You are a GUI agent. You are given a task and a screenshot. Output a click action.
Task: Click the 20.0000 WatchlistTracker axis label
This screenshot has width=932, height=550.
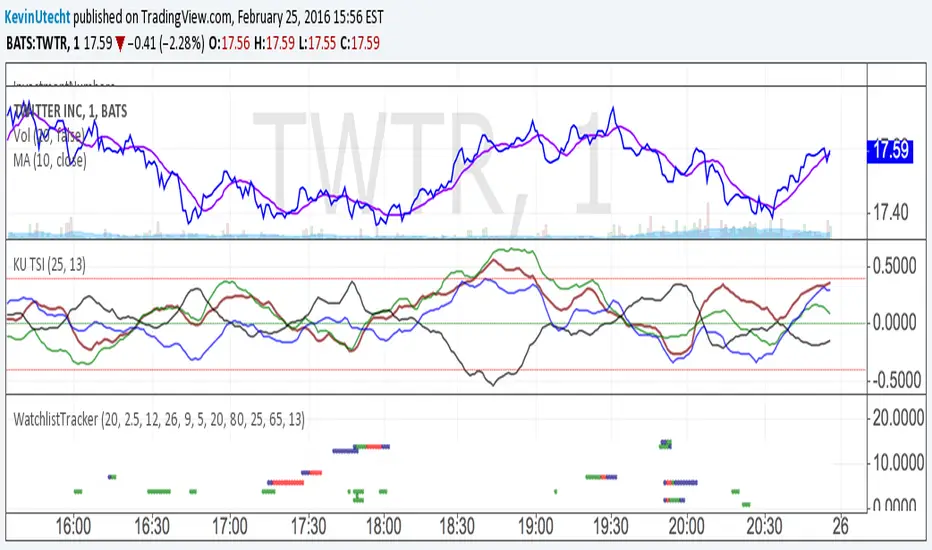pyautogui.click(x=898, y=419)
